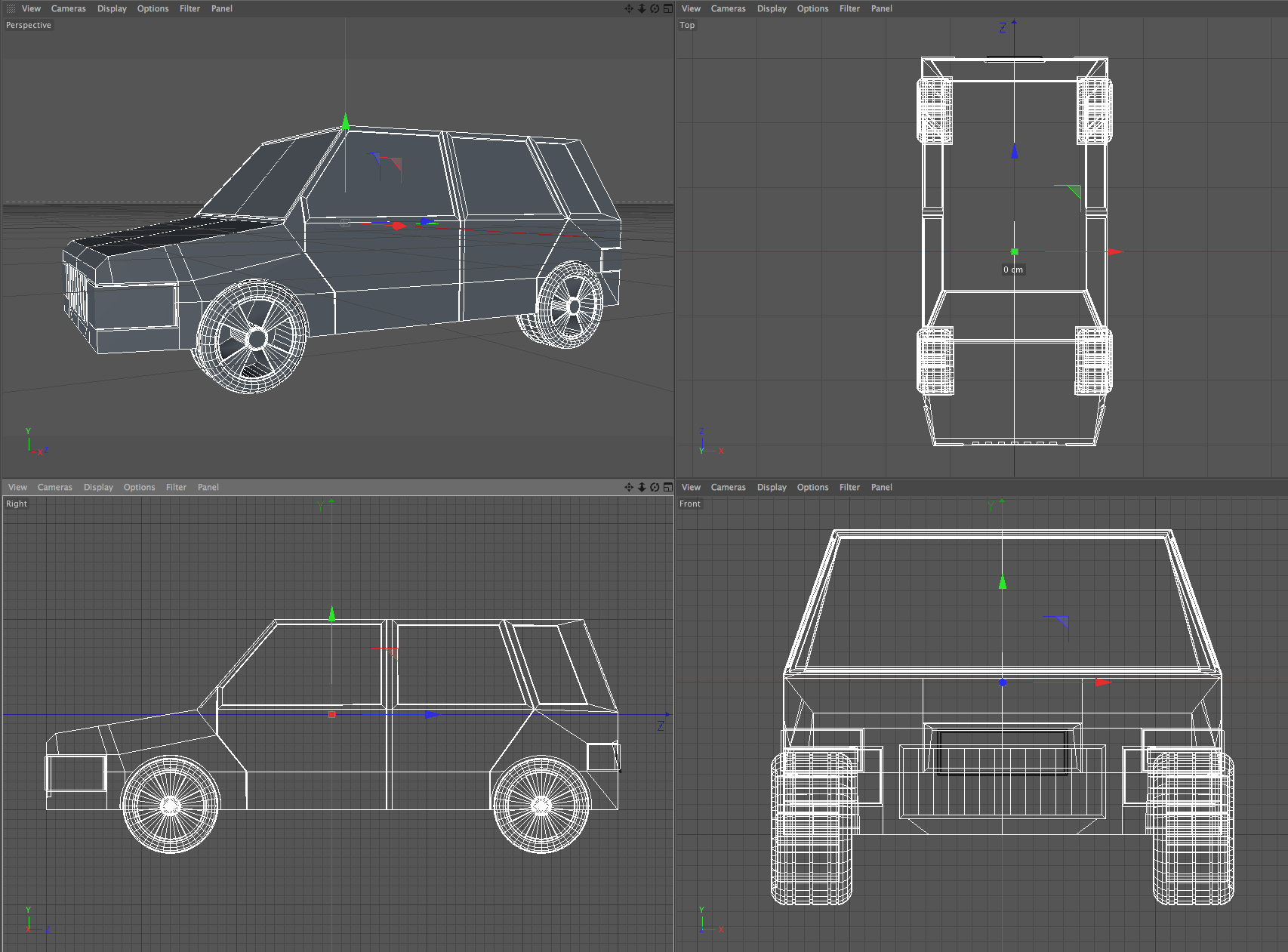
Task: Open the View menu in Right viewport
Action: tap(17, 487)
